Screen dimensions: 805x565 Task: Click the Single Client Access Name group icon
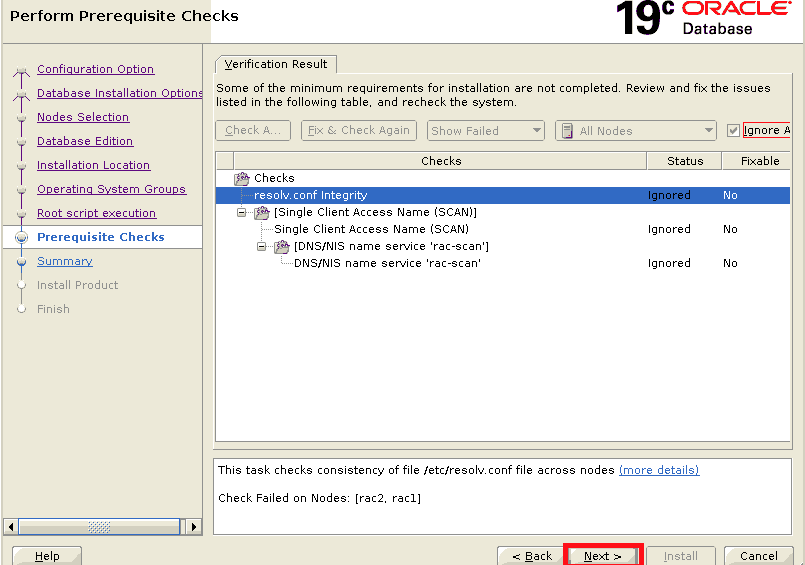(262, 212)
